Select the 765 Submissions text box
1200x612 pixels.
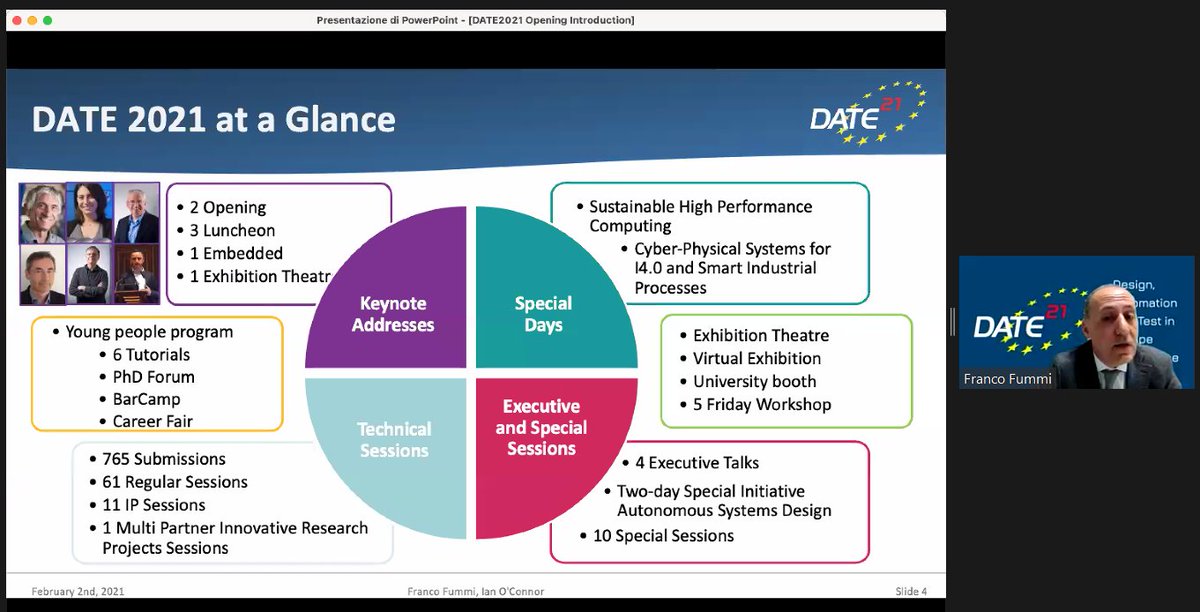232,502
